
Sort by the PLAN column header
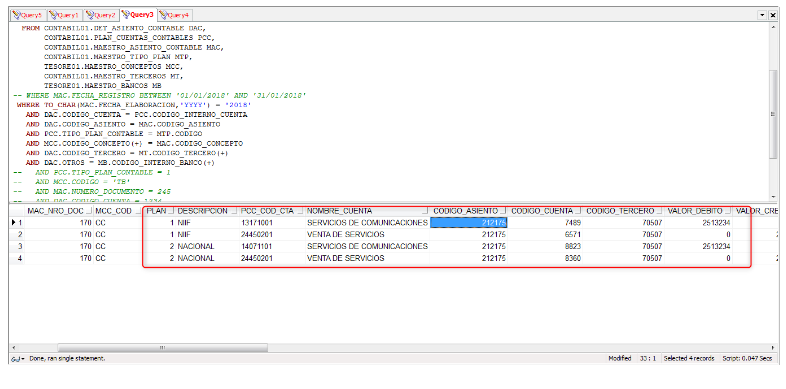coord(159,211)
